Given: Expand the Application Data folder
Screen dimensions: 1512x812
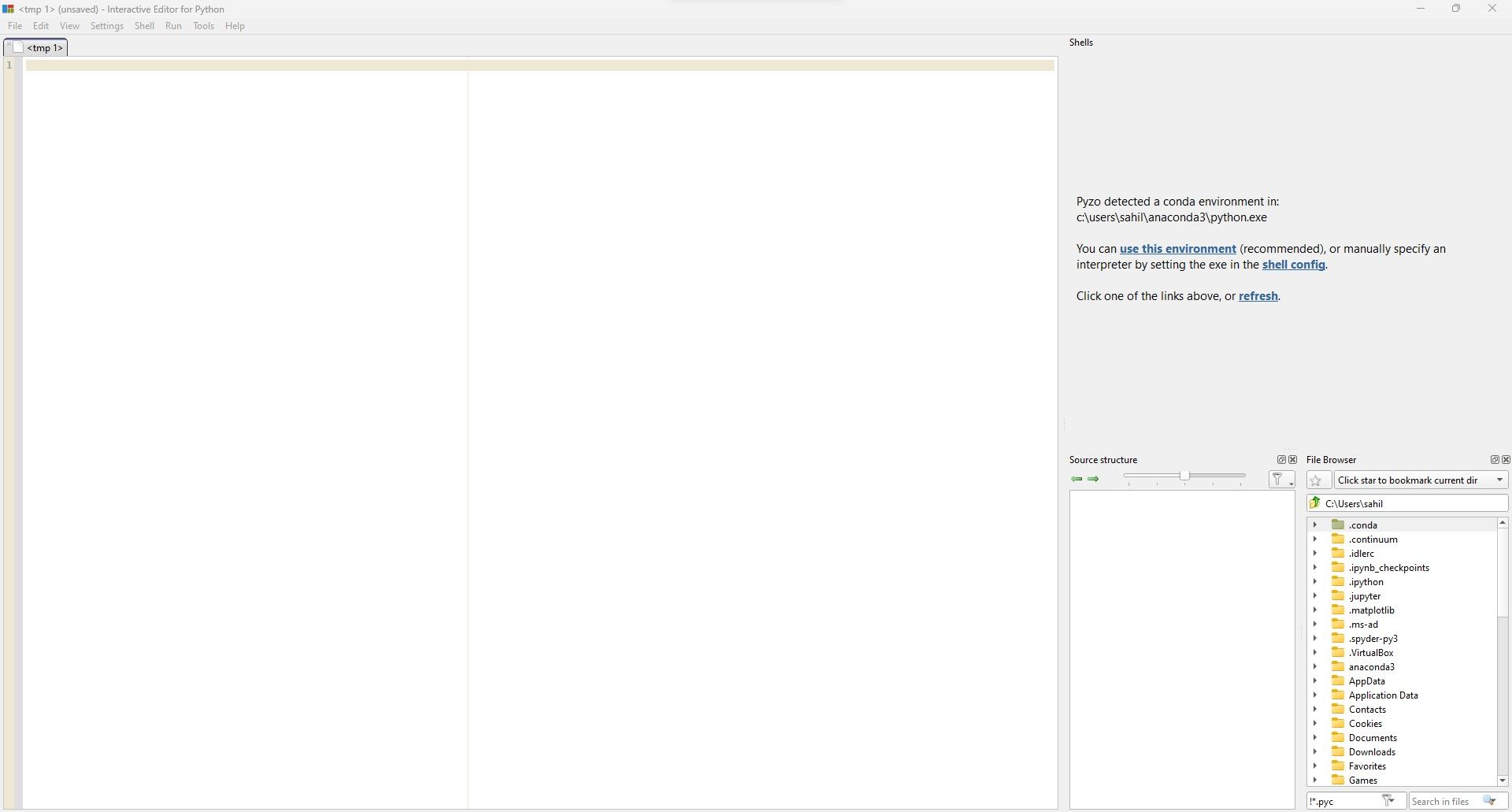Looking at the screenshot, I should pyautogui.click(x=1314, y=695).
